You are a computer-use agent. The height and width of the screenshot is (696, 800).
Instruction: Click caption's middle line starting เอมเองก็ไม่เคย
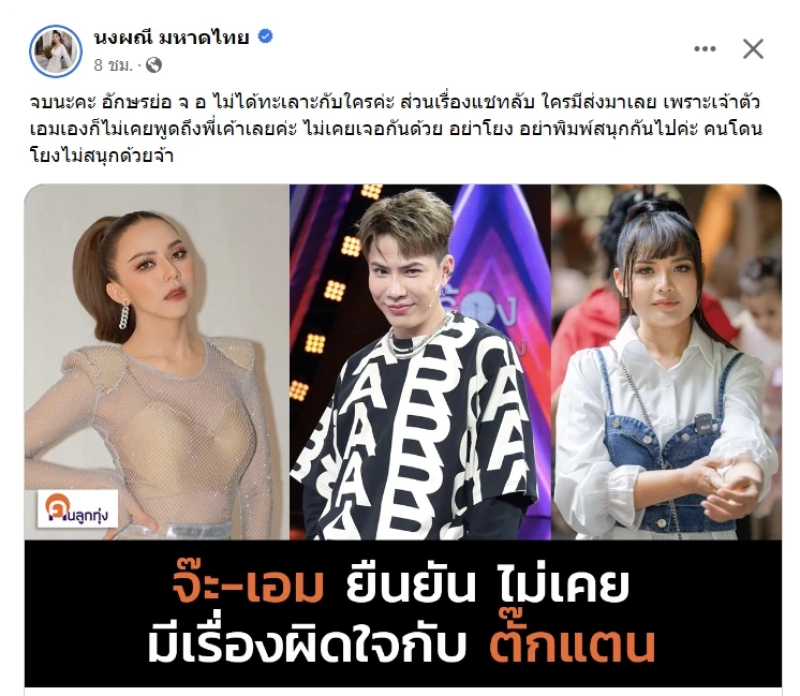coord(396,129)
